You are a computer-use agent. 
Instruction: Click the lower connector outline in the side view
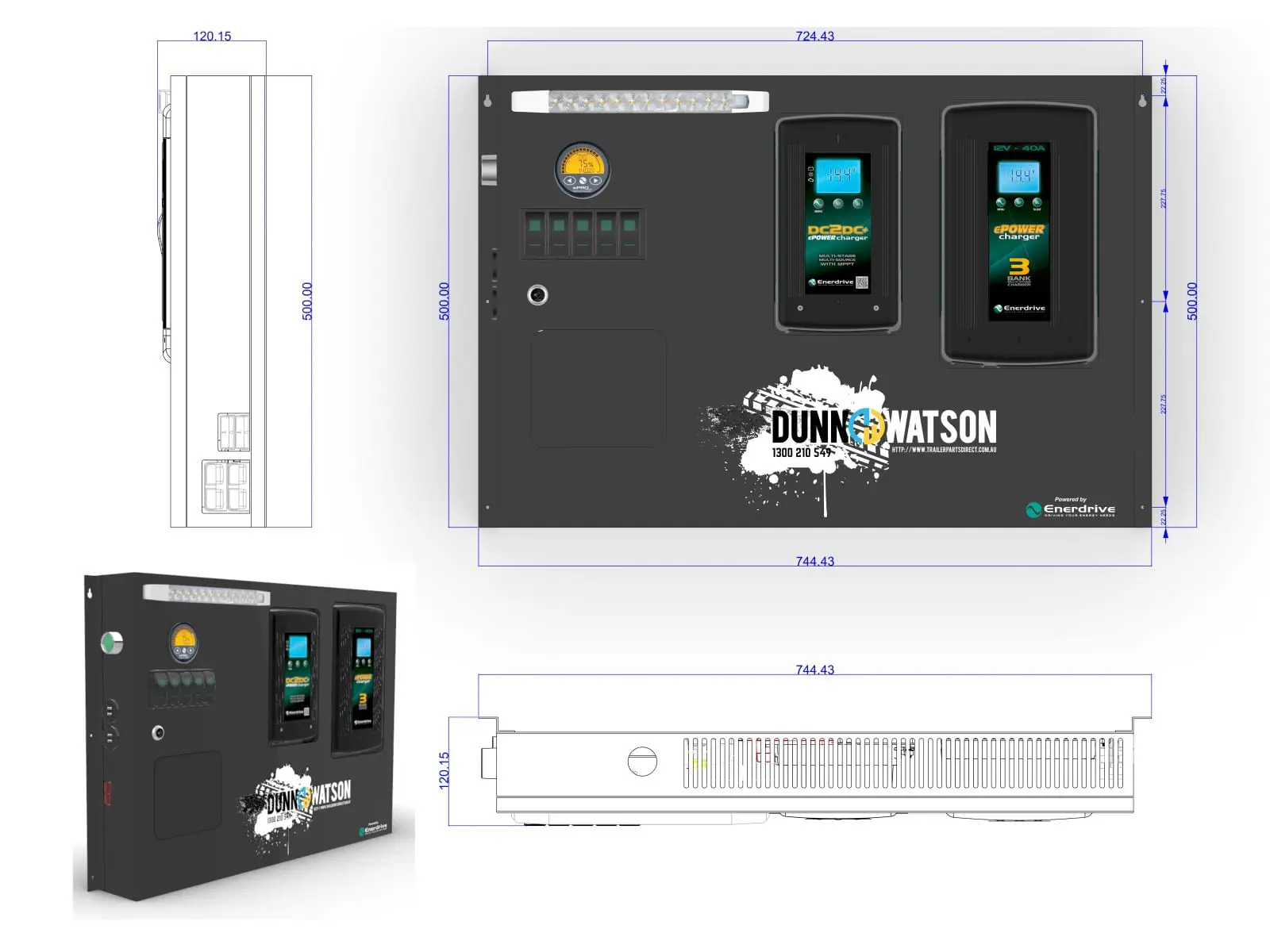coord(226,486)
